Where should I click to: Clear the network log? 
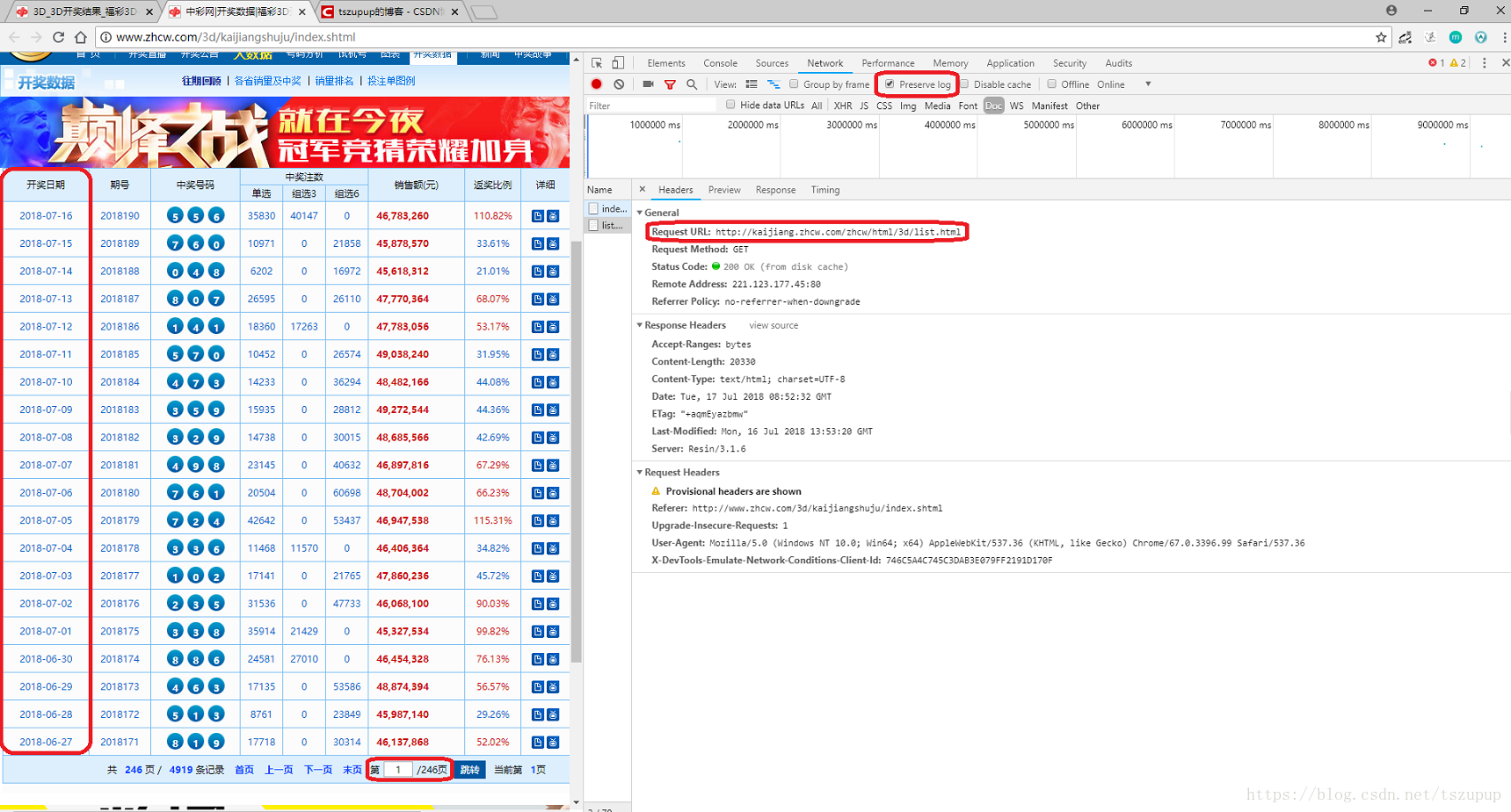tap(620, 84)
